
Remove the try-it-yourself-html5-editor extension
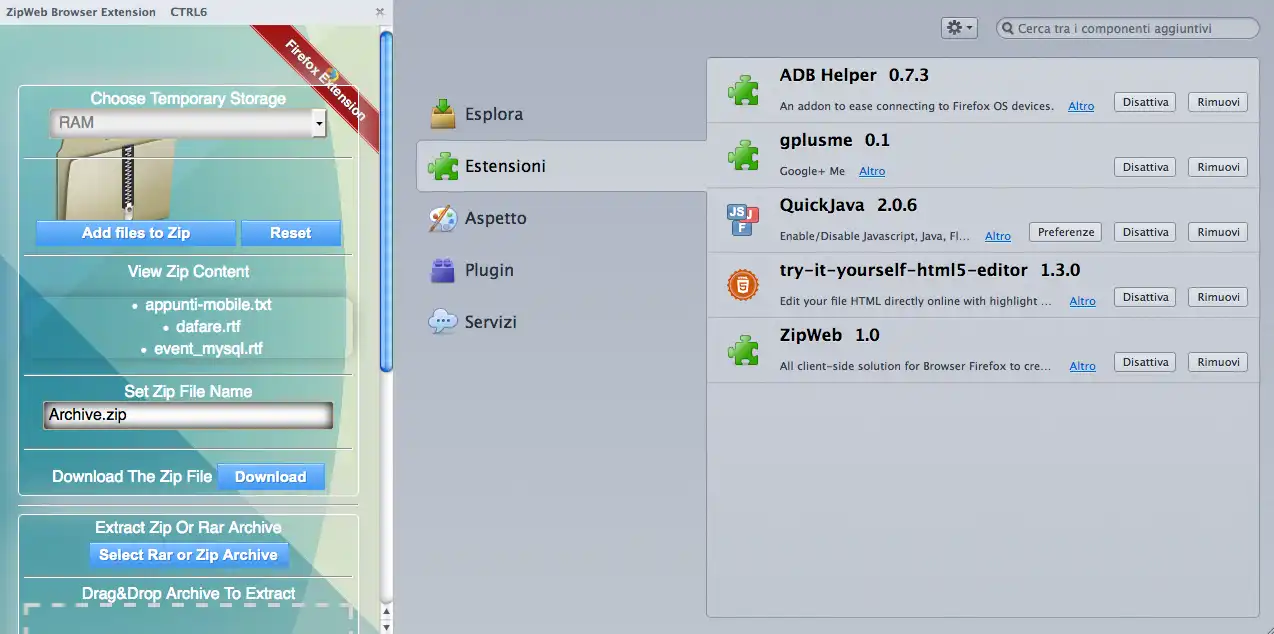click(1218, 297)
